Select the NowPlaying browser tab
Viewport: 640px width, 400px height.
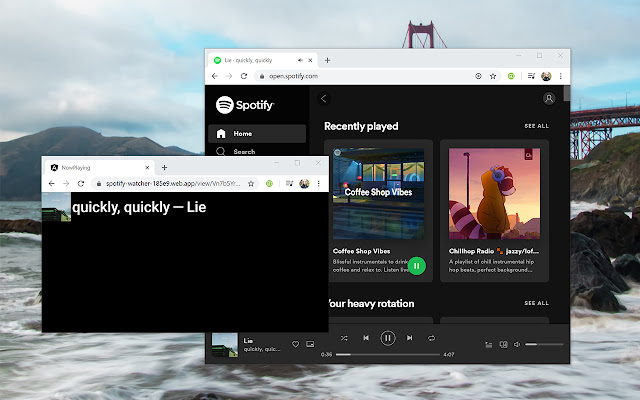(x=100, y=167)
